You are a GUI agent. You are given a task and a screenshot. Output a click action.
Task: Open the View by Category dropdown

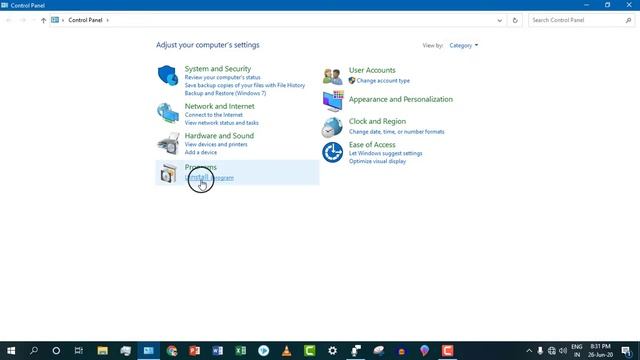point(464,45)
